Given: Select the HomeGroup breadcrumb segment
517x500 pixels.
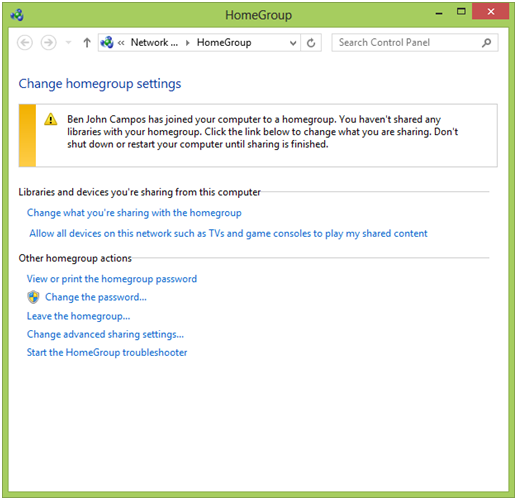Looking at the screenshot, I should pos(224,42).
